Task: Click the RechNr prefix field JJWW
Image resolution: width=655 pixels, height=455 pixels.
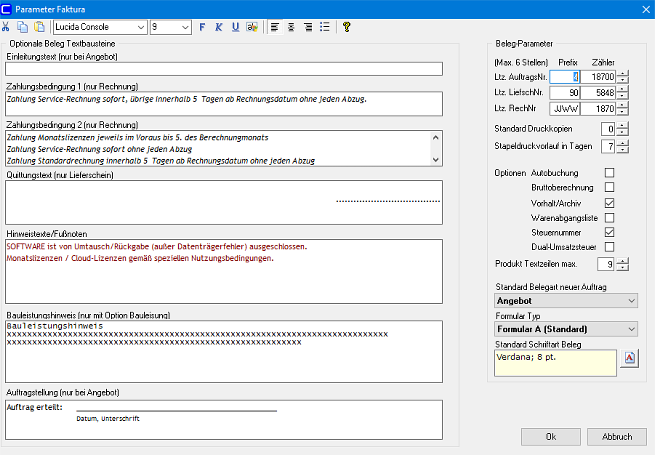Action: 564,109
